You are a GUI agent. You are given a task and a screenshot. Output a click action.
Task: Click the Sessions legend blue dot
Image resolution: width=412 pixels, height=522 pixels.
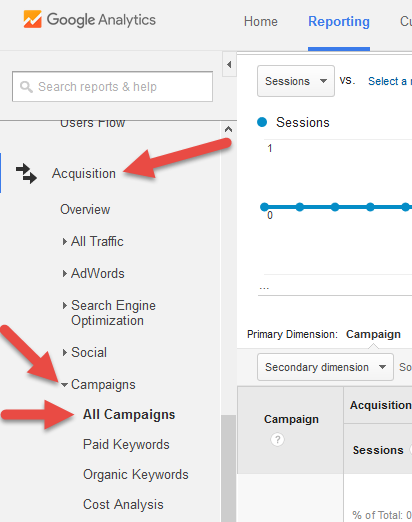pyautogui.click(x=262, y=122)
